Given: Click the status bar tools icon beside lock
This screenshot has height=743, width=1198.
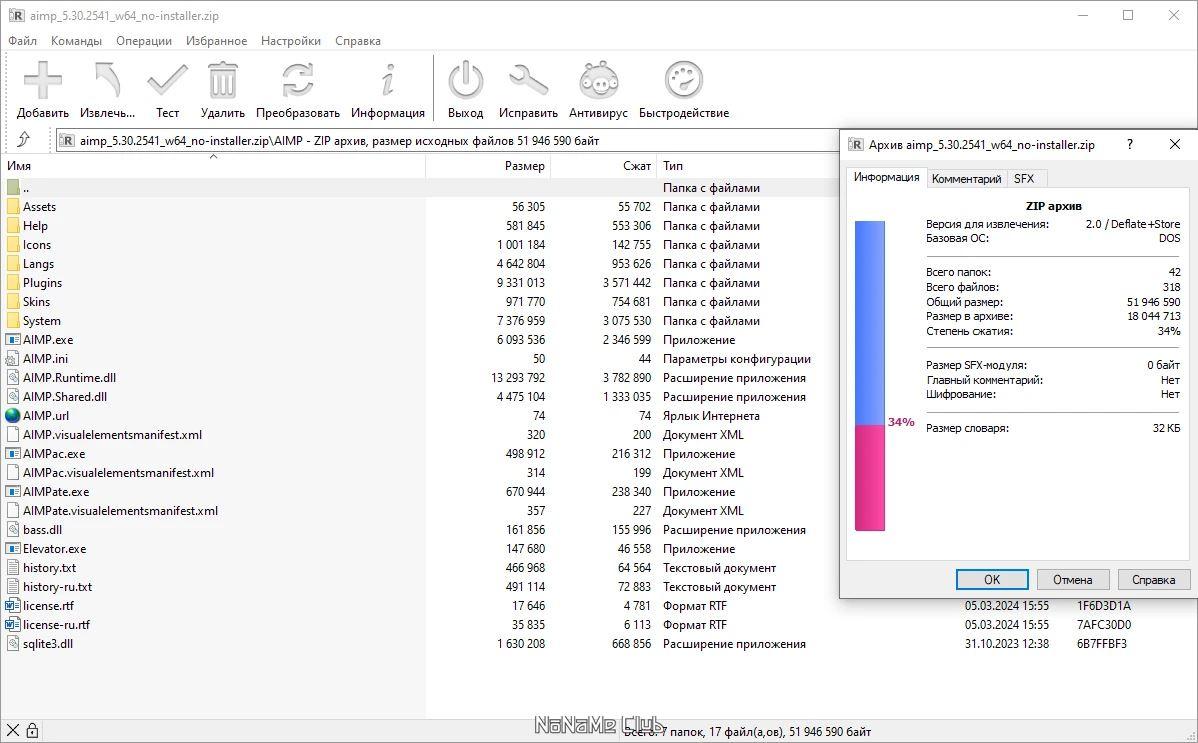Looking at the screenshot, I should pos(12,731).
